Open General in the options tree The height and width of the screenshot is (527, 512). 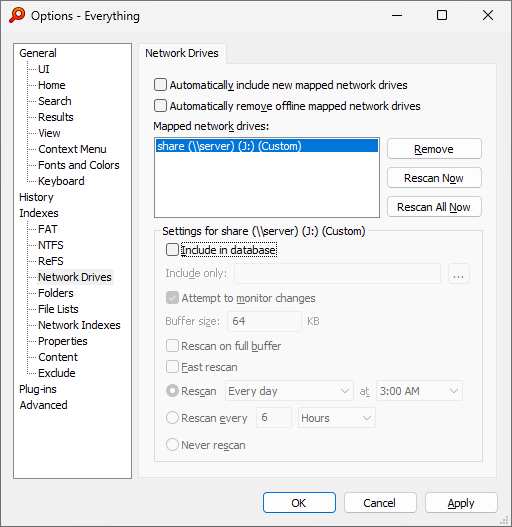tap(38, 53)
